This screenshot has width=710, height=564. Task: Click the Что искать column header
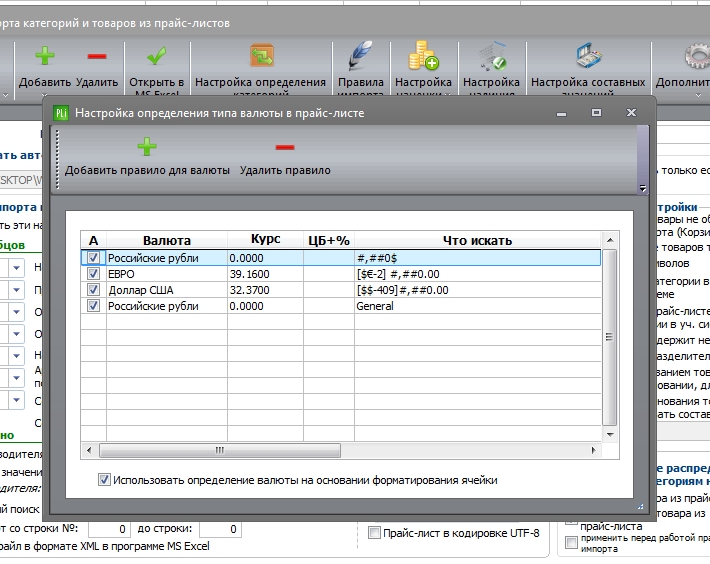478,240
